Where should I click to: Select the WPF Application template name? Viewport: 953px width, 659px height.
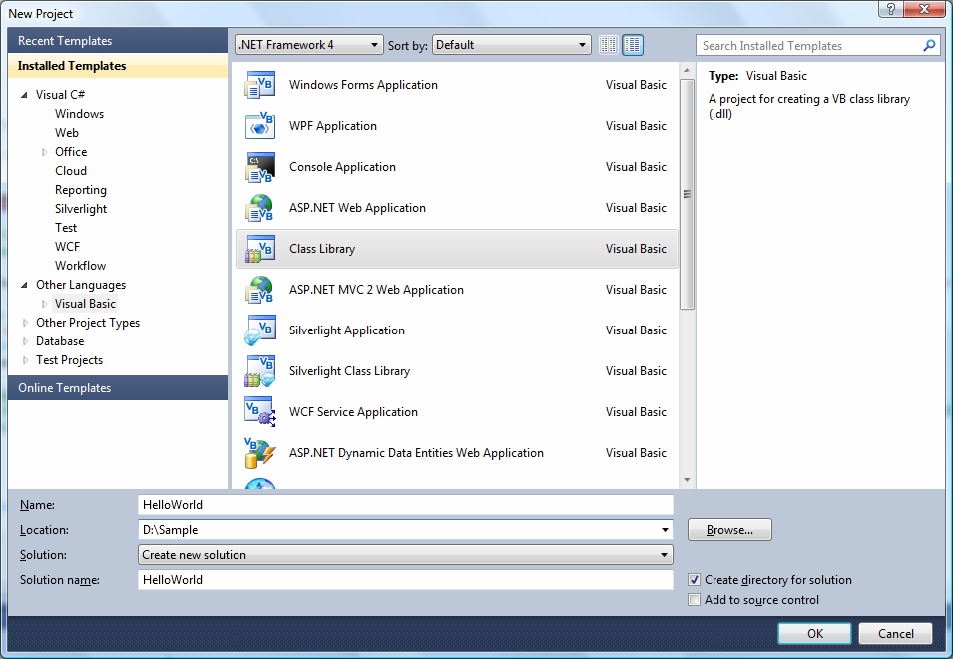pos(333,126)
